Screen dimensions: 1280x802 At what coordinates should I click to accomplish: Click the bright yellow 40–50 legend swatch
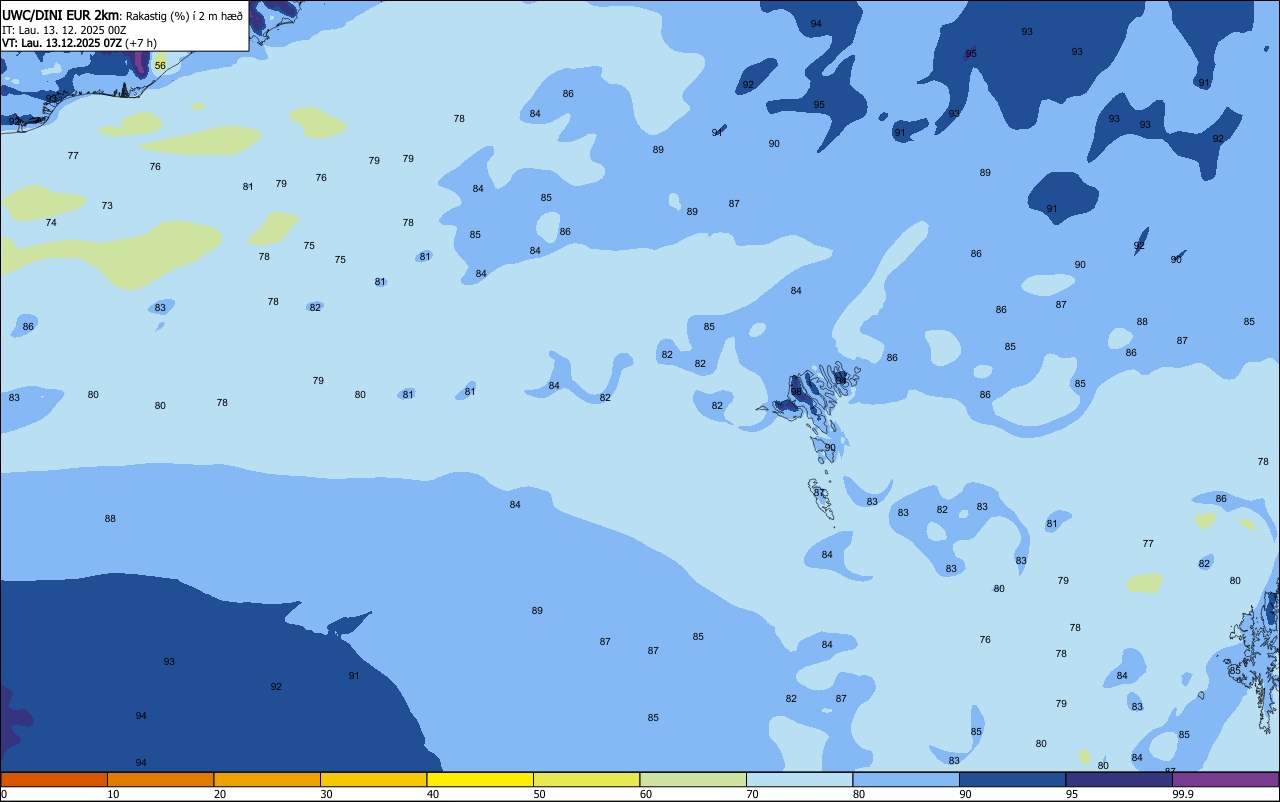pos(480,779)
